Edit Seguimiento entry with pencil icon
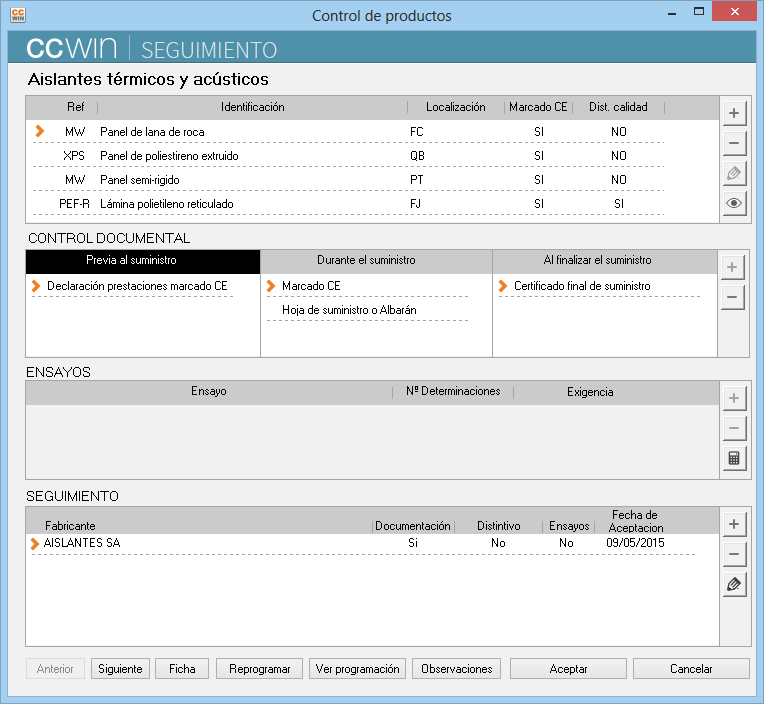The height and width of the screenshot is (704, 764). tap(734, 584)
